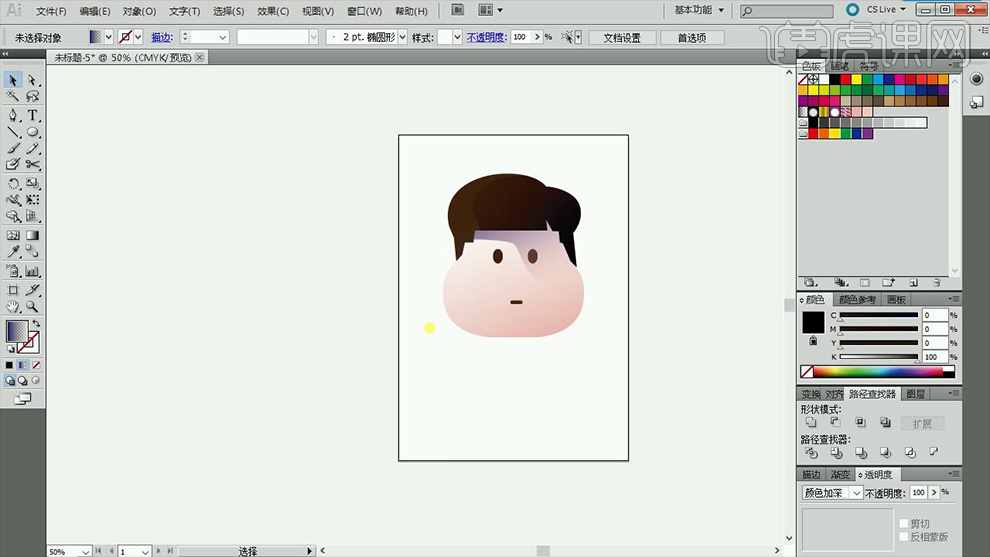The height and width of the screenshot is (557, 990).
Task: Choose the Zoom magnifier tool
Action: click(33, 307)
